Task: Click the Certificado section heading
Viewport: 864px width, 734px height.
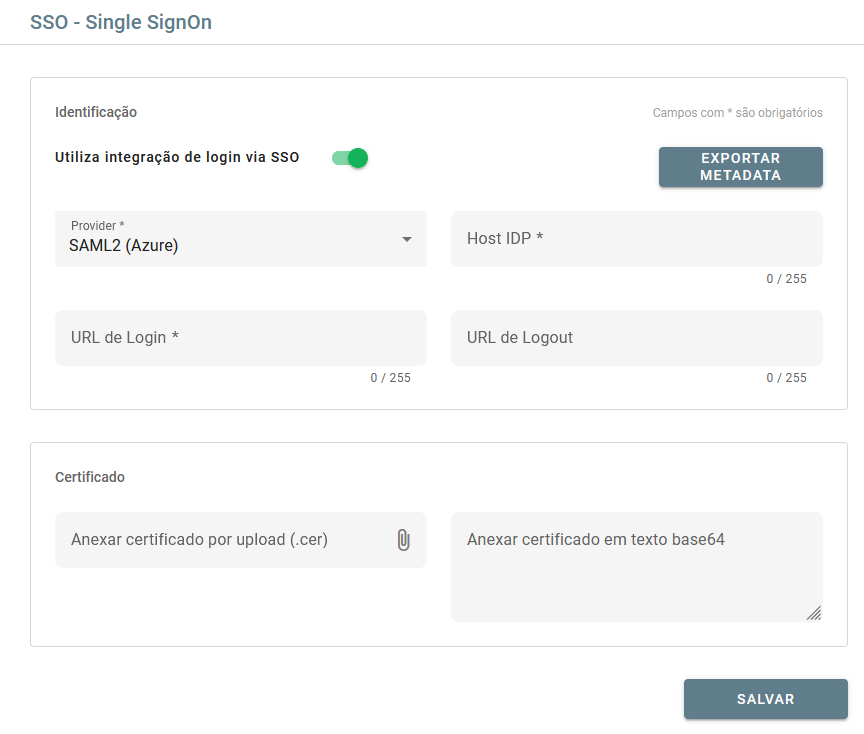Action: (x=88, y=477)
